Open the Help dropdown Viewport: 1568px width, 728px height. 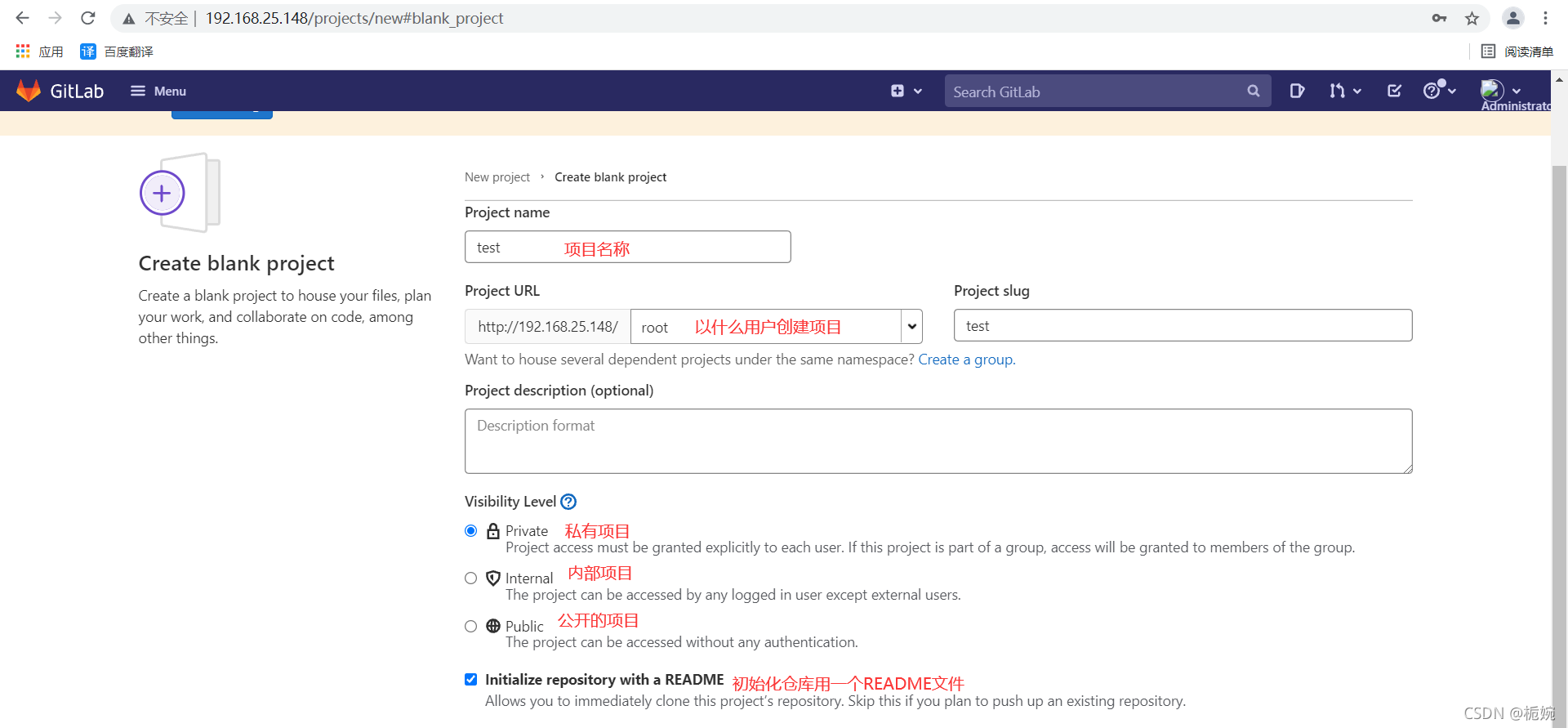[1440, 90]
